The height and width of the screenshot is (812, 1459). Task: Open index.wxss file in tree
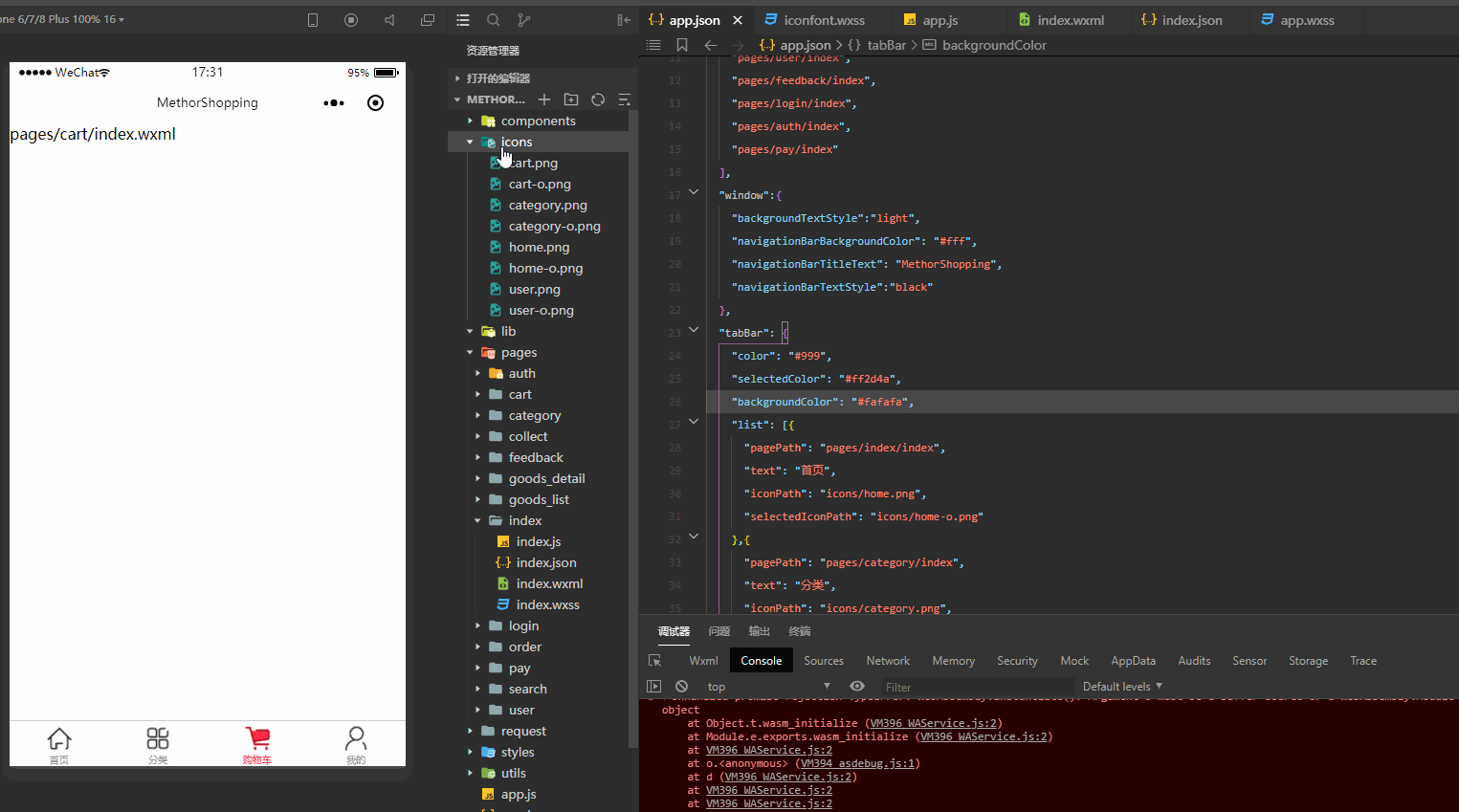547,604
